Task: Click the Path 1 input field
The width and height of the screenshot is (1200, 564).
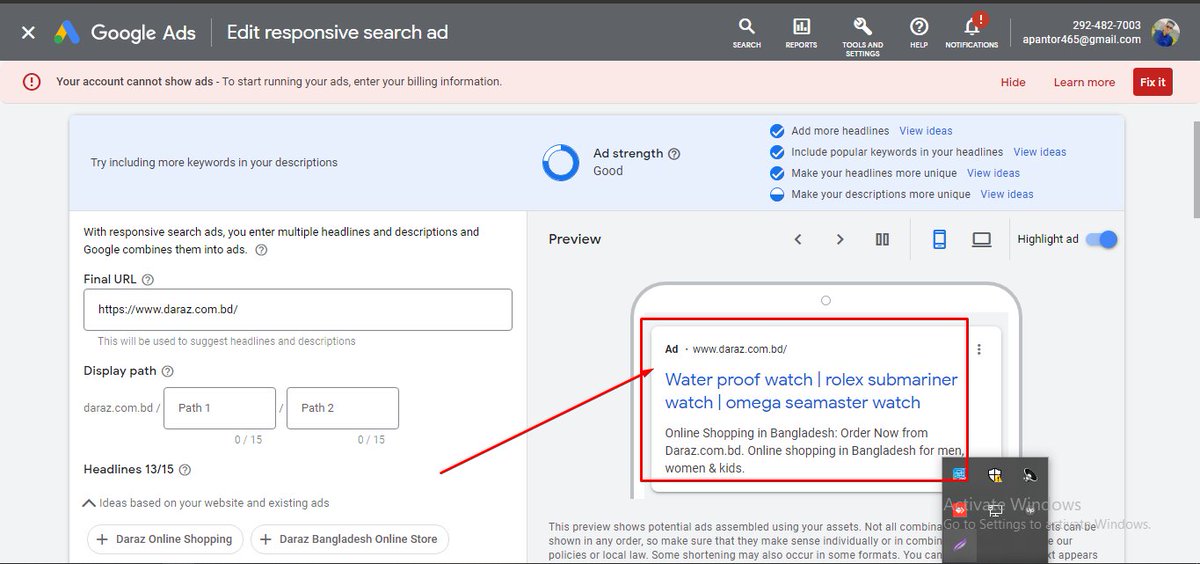Action: [219, 408]
